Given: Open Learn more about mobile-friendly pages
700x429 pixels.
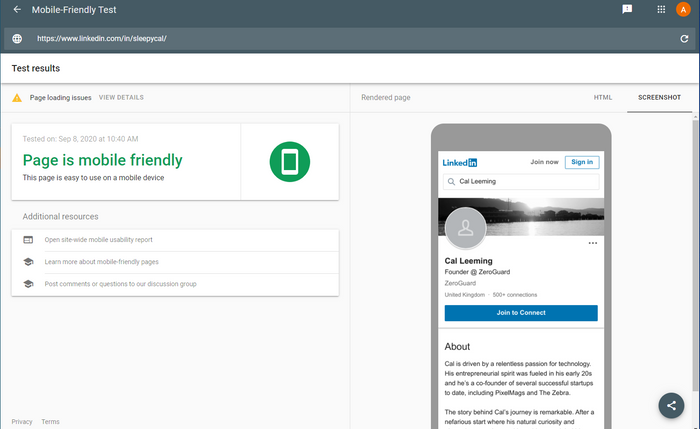Looking at the screenshot, I should coord(101,262).
